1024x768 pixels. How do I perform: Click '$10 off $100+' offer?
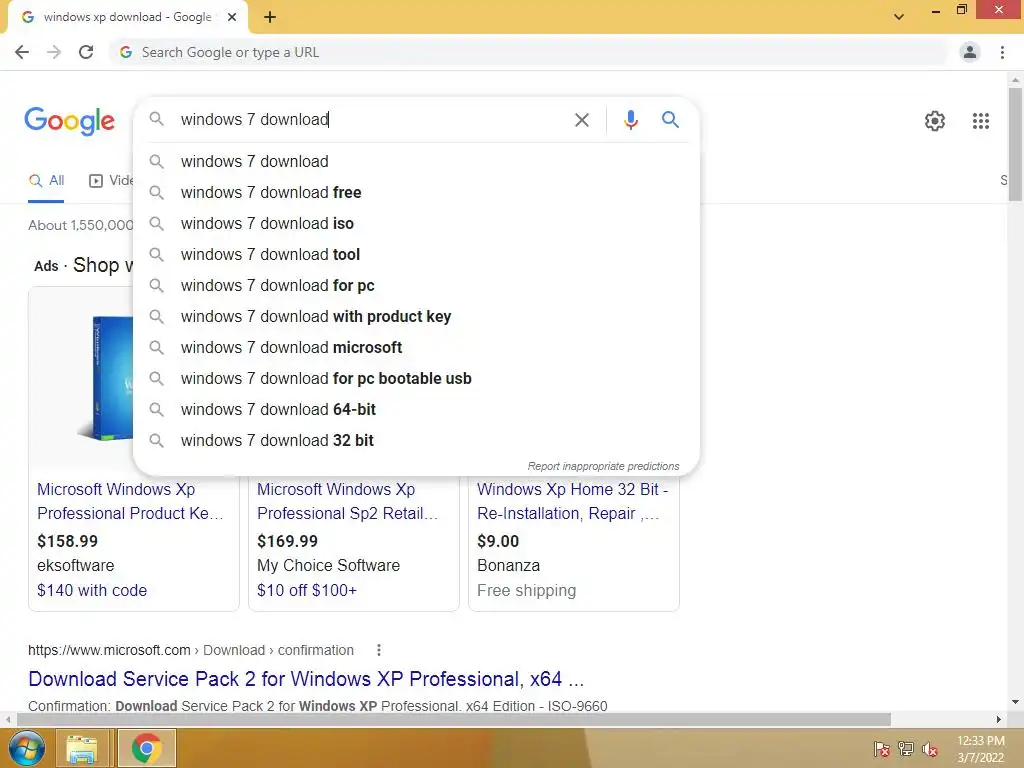point(307,590)
